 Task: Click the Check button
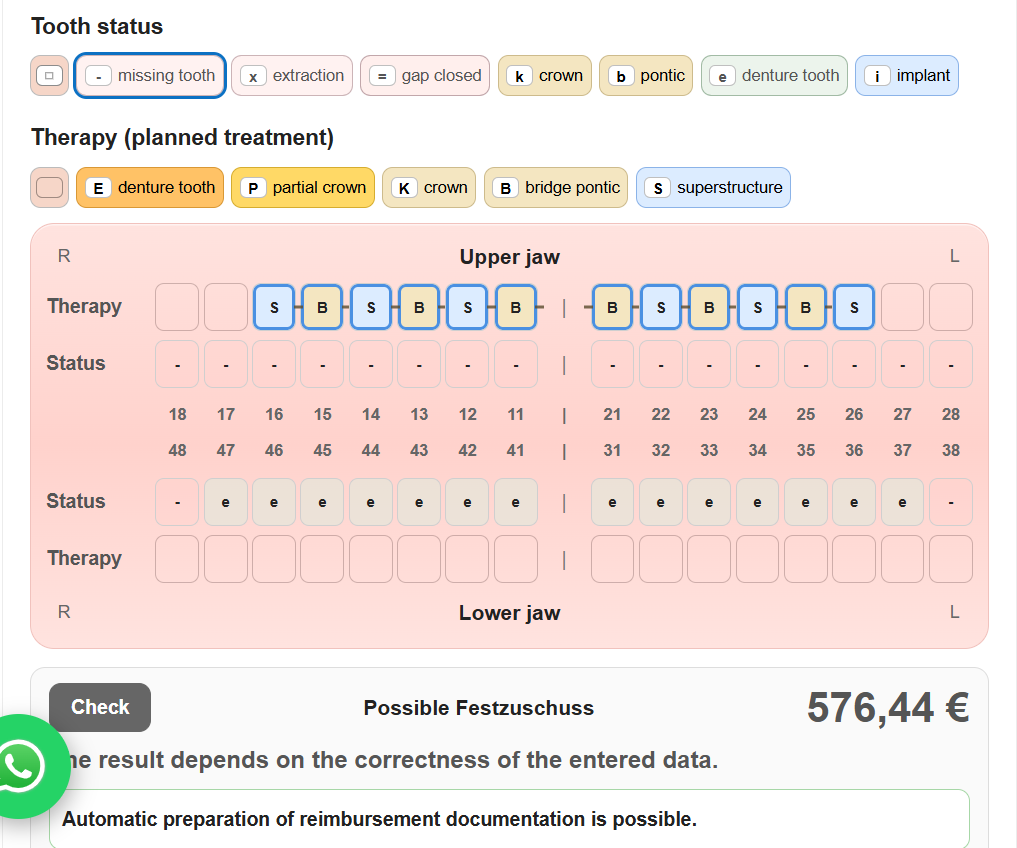100,707
